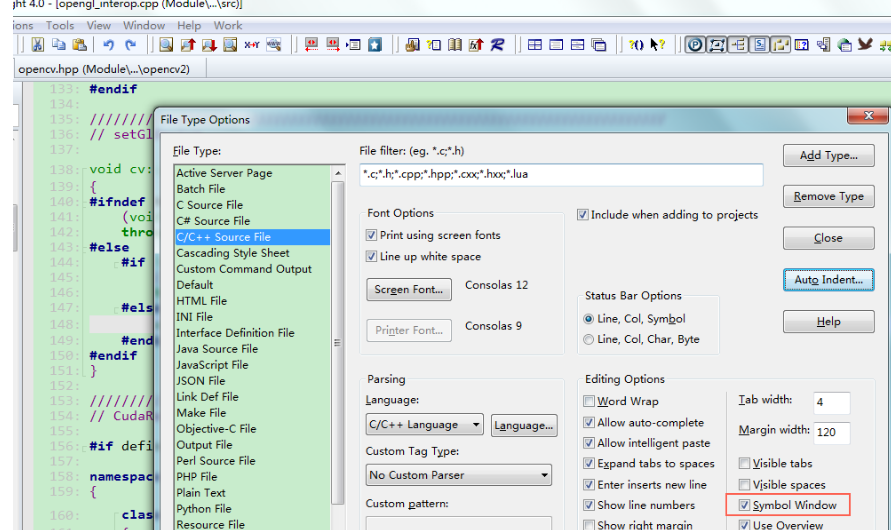Click the blue star bookmark icon

[375, 45]
